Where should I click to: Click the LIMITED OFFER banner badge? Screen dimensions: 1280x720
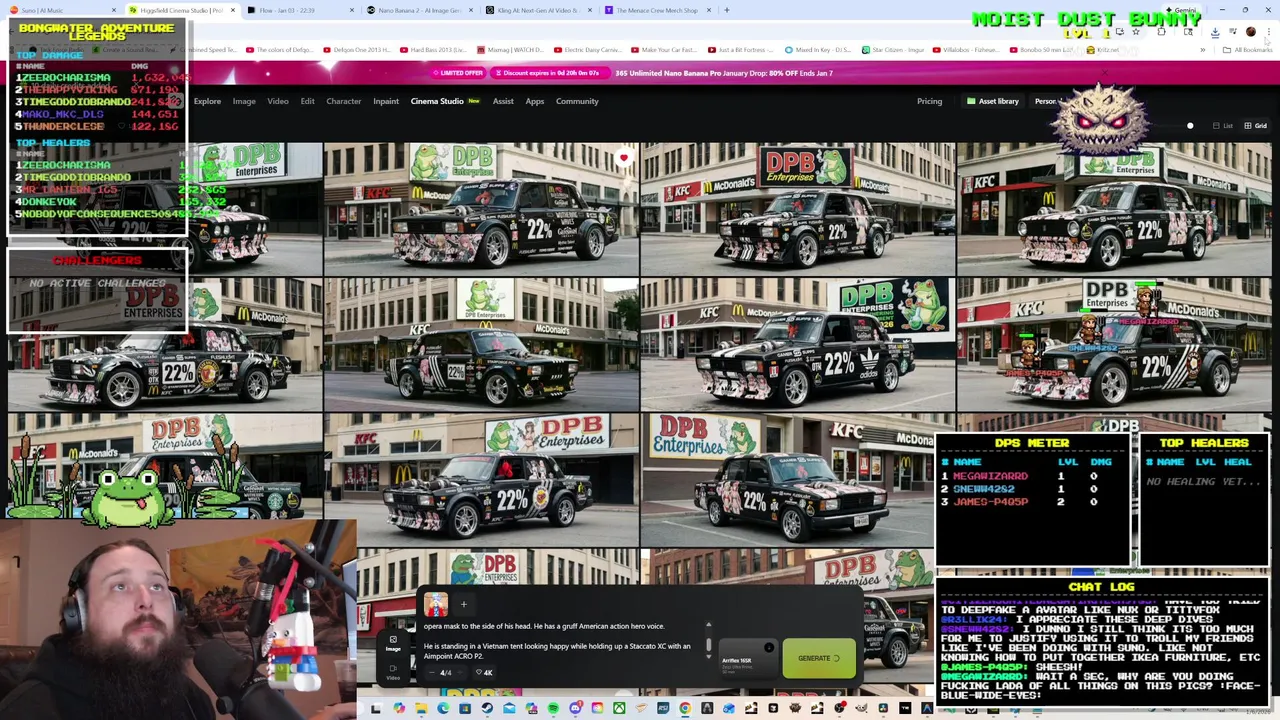click(460, 73)
